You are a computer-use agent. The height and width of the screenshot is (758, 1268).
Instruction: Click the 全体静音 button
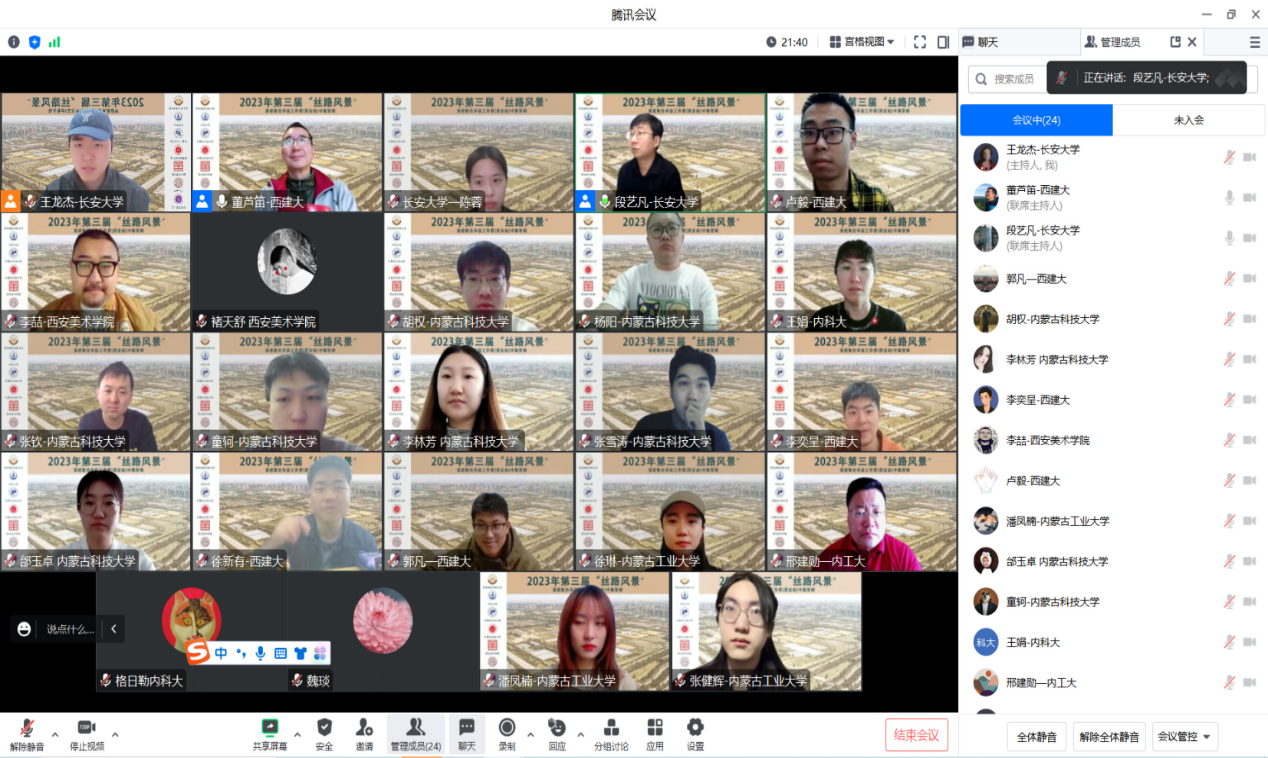pos(1036,737)
